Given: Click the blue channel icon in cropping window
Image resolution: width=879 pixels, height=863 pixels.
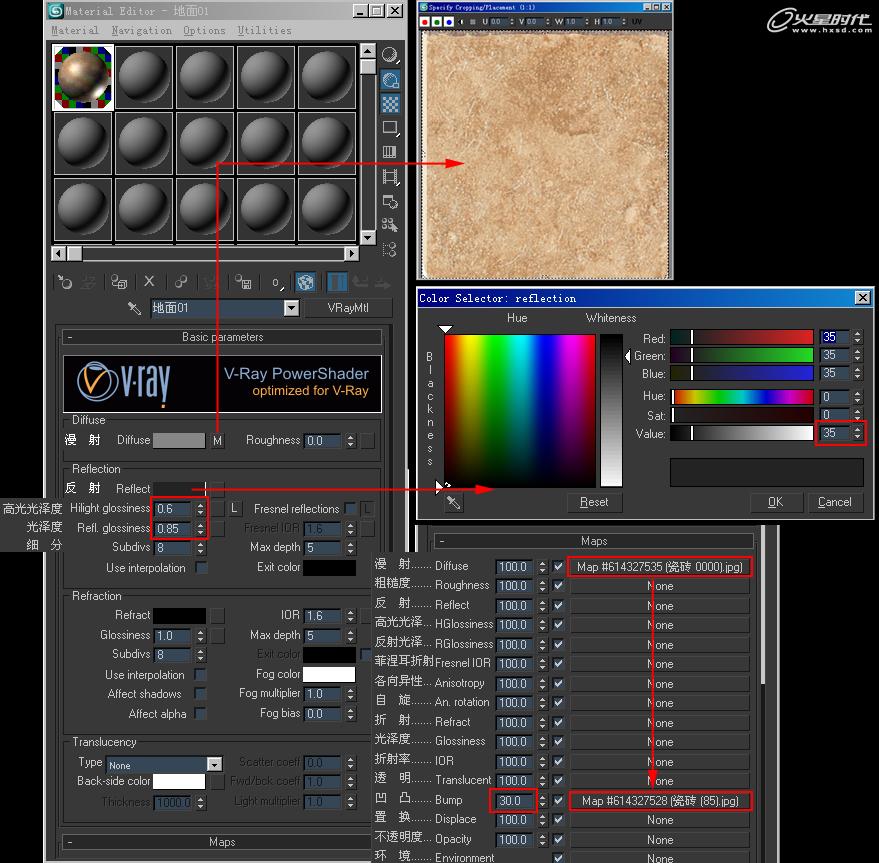Looking at the screenshot, I should pos(448,22).
